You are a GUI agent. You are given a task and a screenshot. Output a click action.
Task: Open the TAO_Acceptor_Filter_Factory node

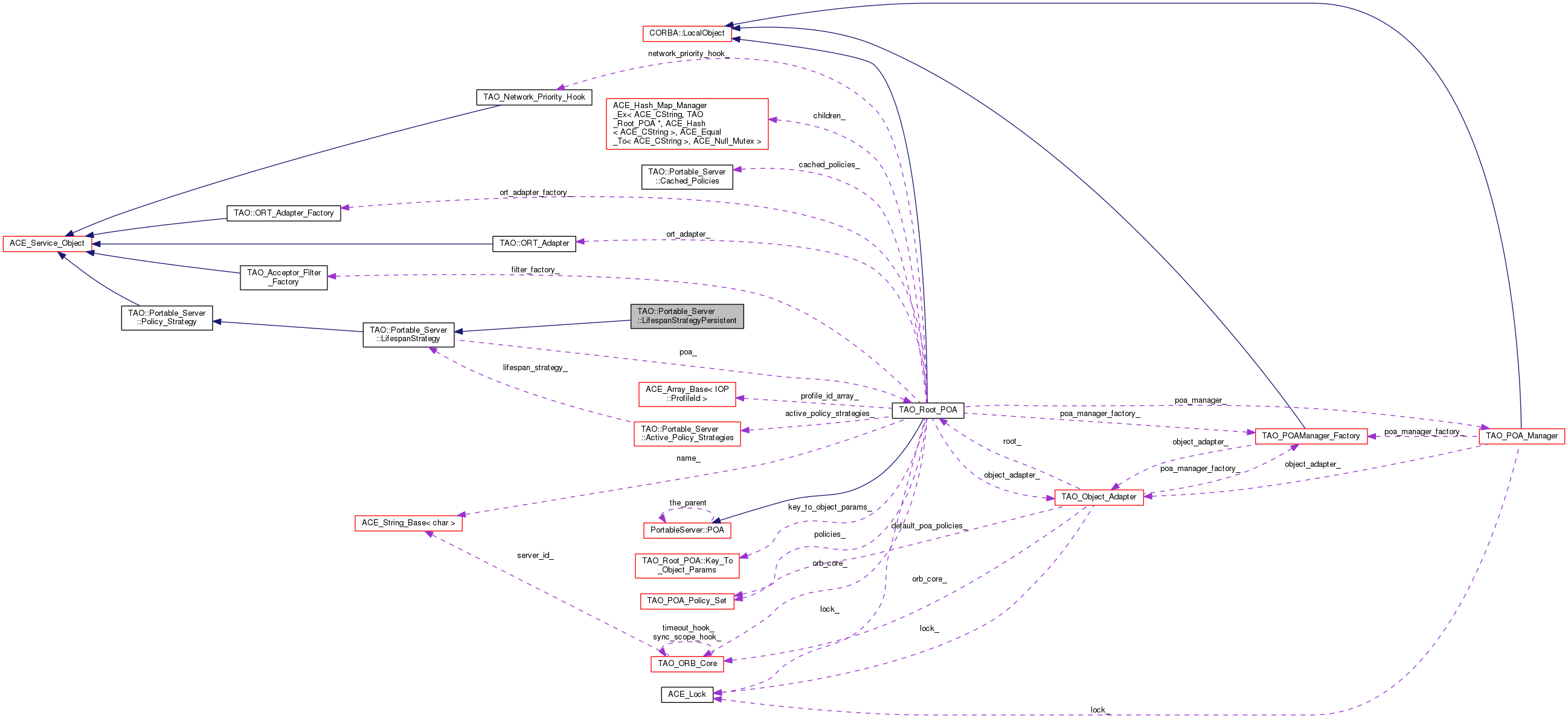point(284,277)
